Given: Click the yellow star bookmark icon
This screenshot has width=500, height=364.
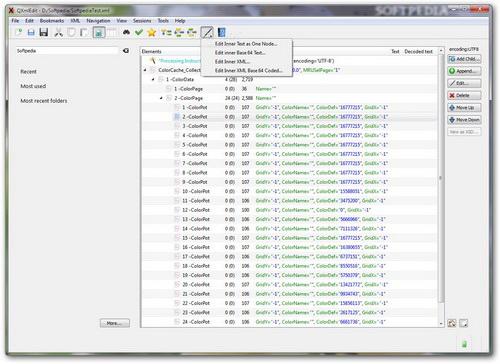Looking at the screenshot, I should pos(152,32).
